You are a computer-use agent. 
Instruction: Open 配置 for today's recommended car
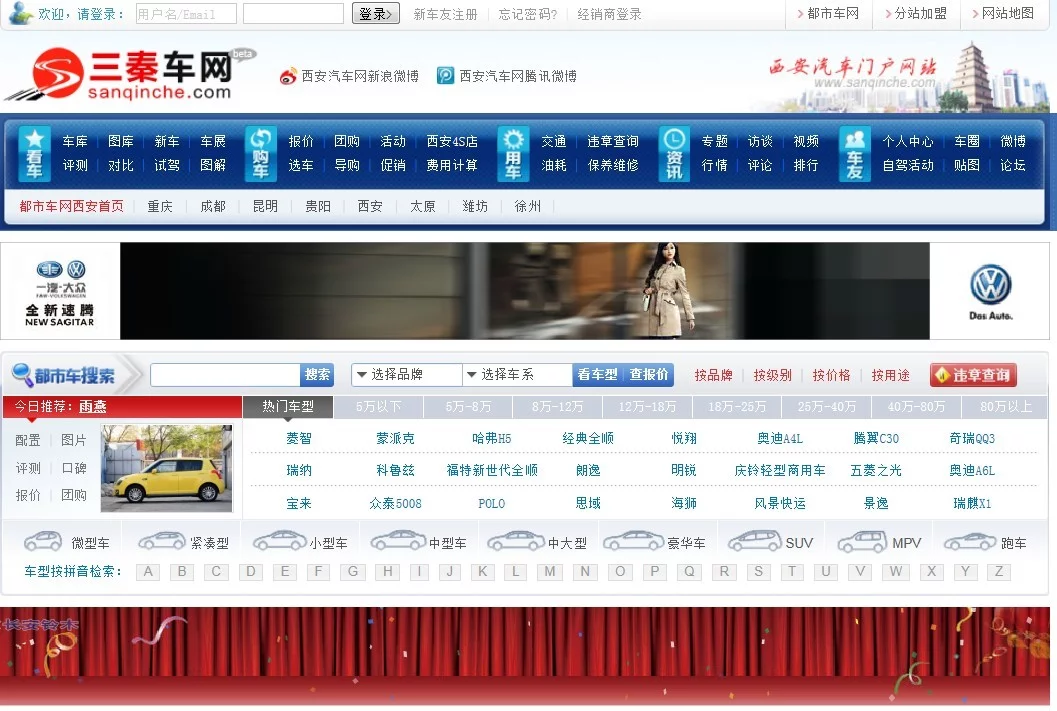(28, 440)
